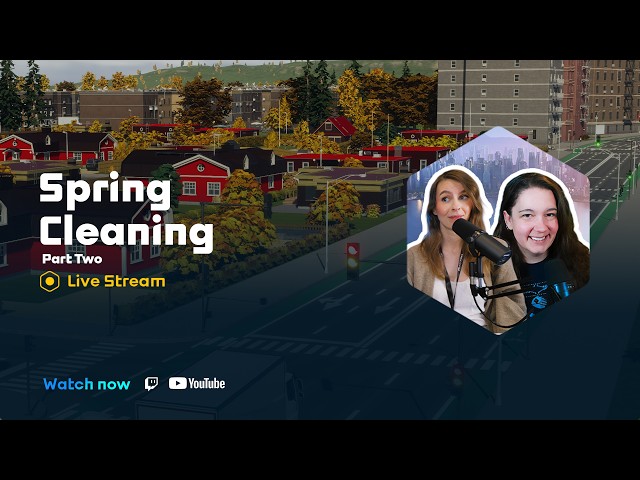Click the yellow hexagon live indicator icon

coord(49,282)
